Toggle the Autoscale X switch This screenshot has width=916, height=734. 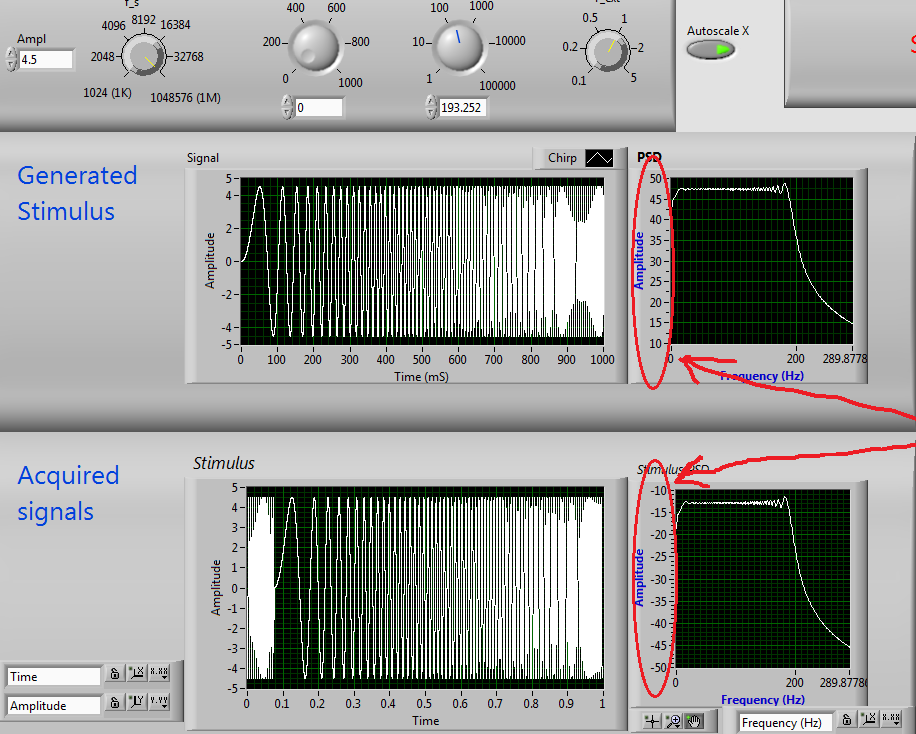coord(710,50)
